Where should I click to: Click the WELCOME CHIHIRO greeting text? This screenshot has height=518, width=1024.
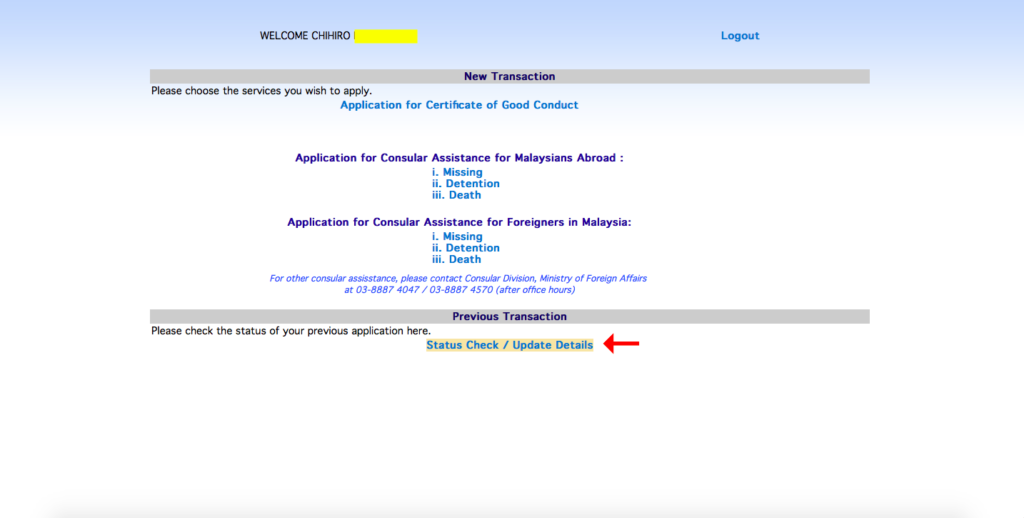[x=305, y=36]
